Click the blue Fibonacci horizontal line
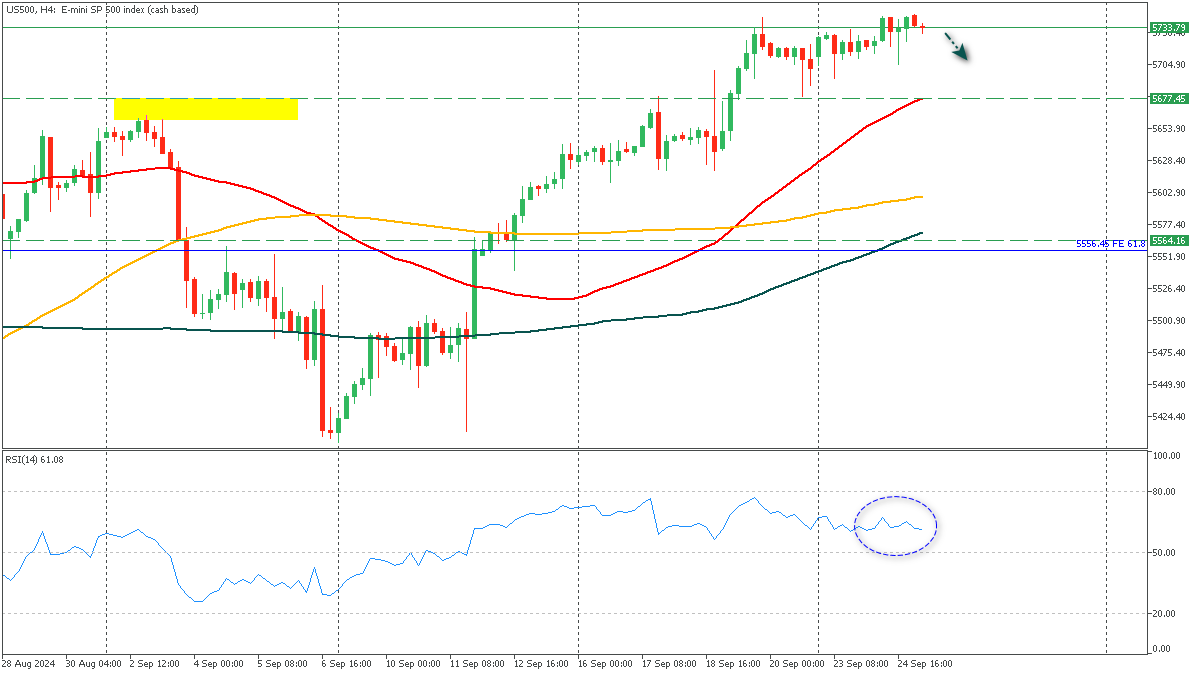1200x675 pixels. (700, 250)
